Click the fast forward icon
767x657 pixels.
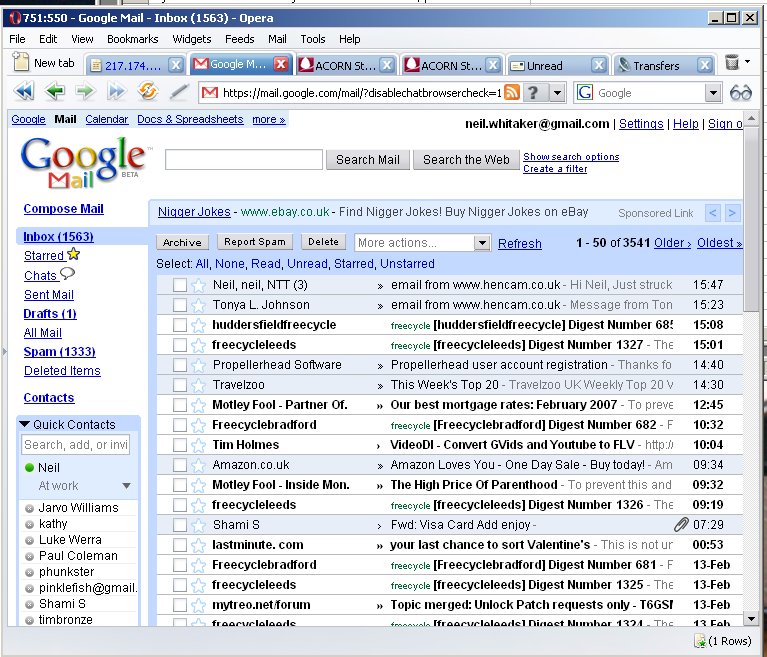pyautogui.click(x=116, y=91)
